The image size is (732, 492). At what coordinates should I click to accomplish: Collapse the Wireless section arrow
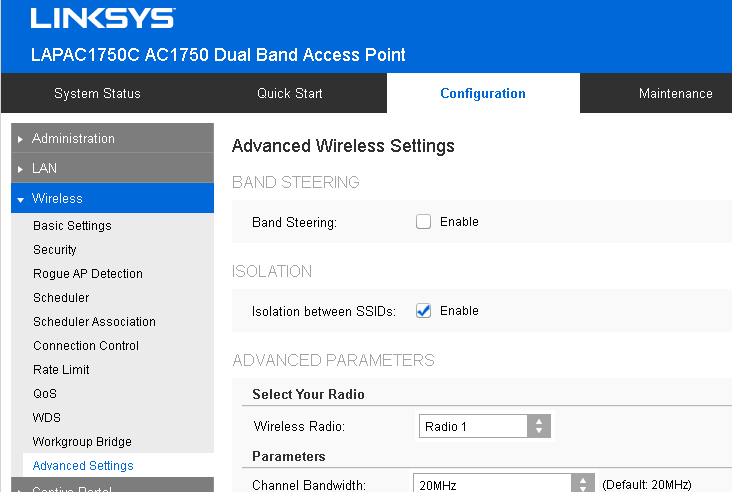click(x=20, y=199)
